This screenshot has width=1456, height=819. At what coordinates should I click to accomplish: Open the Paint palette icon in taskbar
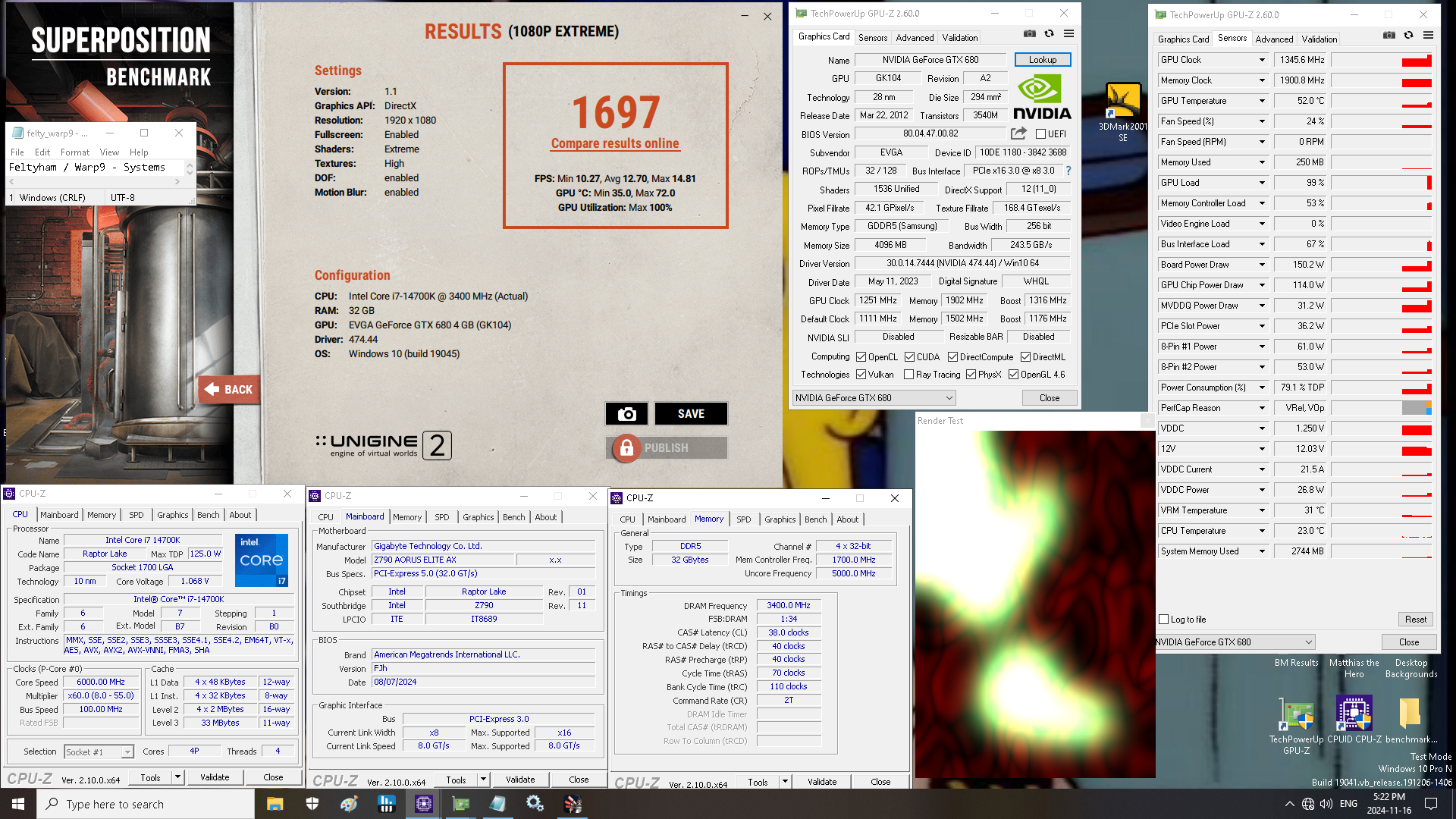pyautogui.click(x=349, y=804)
